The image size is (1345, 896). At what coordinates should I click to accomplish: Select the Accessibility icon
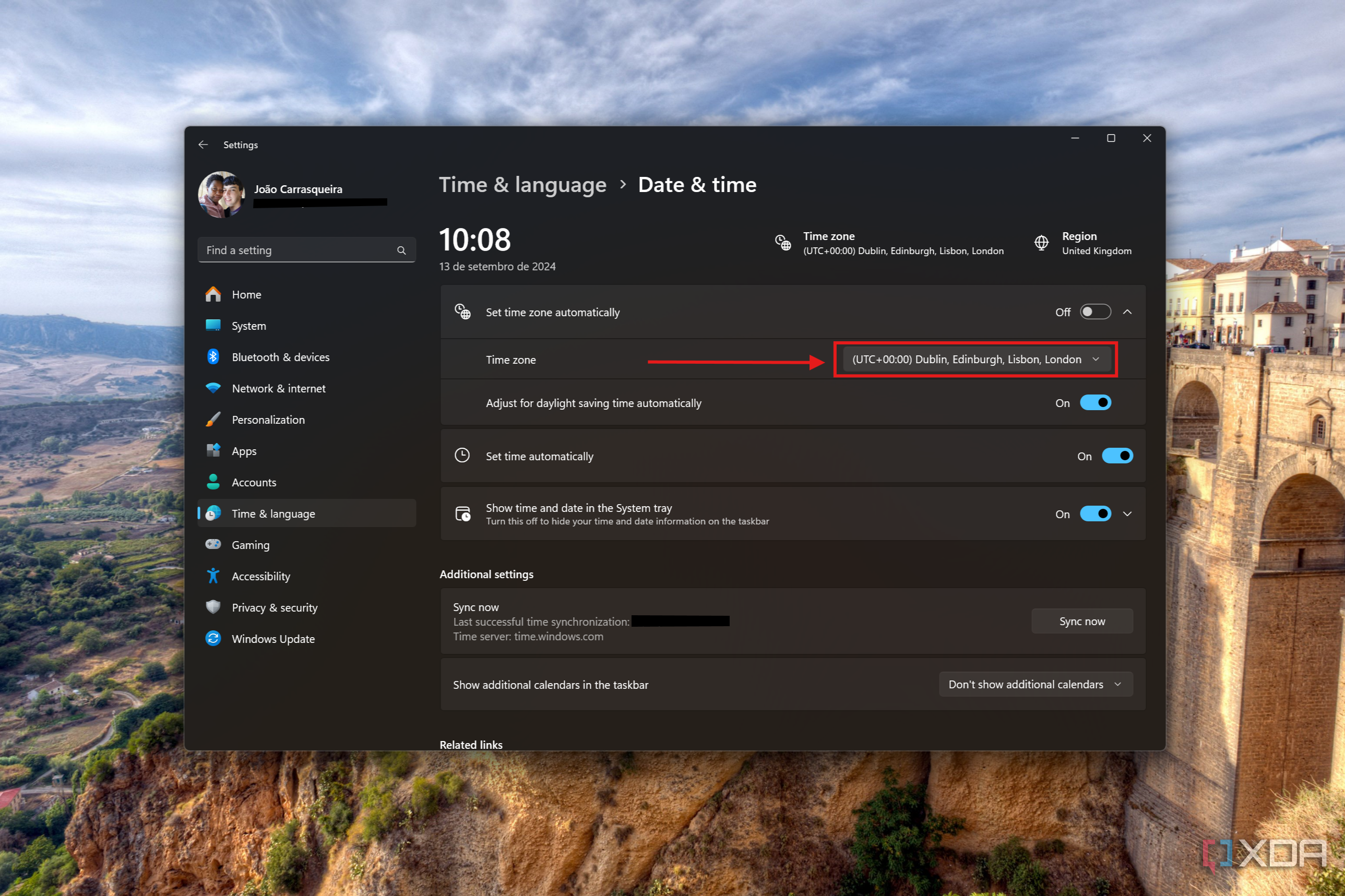(x=213, y=576)
